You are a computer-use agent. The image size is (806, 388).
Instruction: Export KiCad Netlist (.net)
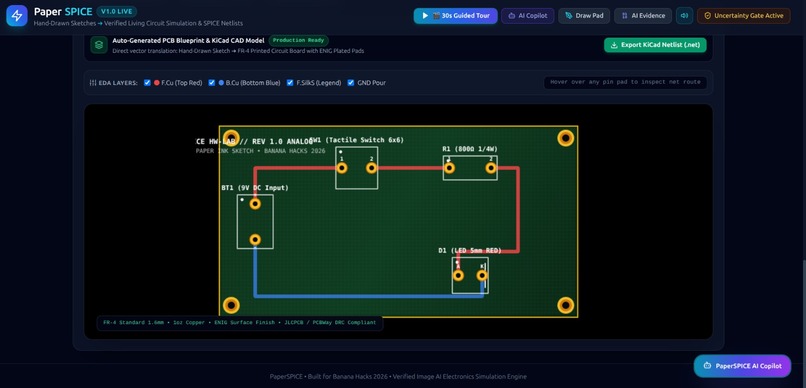tap(655, 45)
